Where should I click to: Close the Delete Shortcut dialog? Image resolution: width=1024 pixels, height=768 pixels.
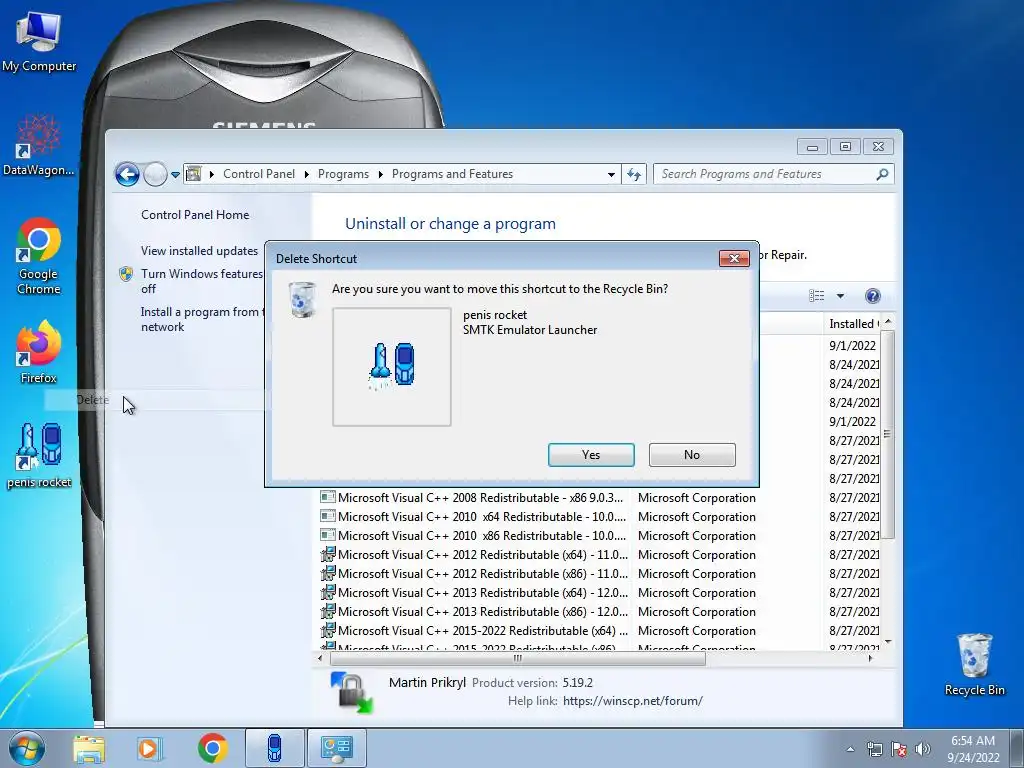coord(734,259)
